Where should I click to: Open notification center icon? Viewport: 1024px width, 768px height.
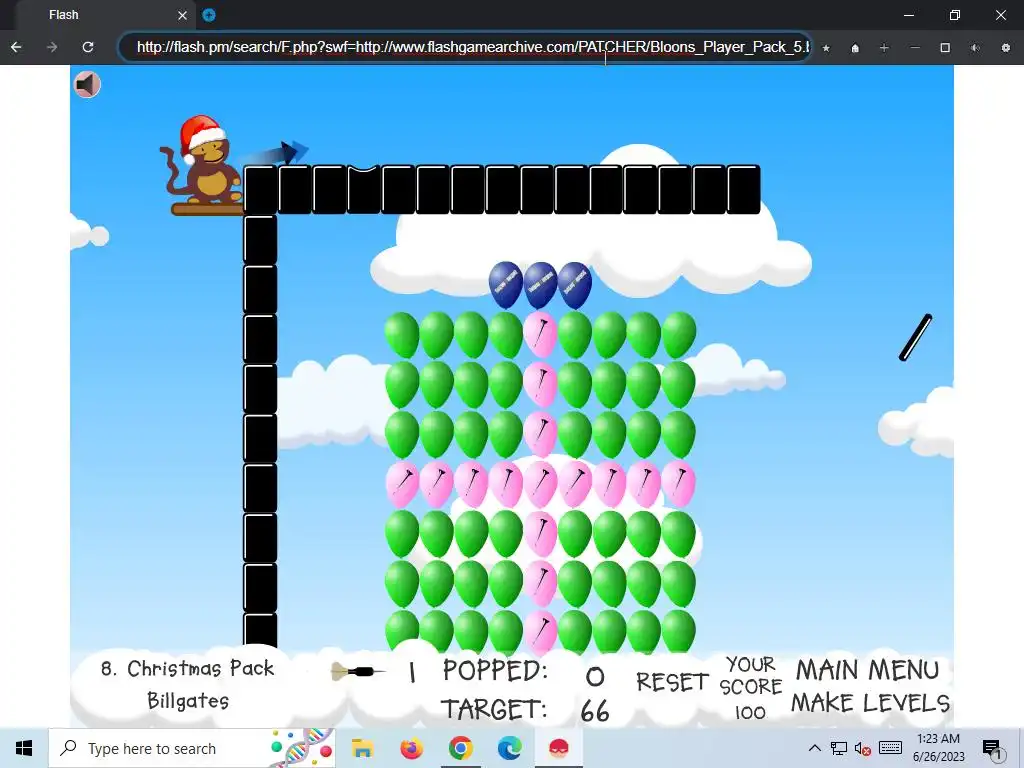coord(992,749)
